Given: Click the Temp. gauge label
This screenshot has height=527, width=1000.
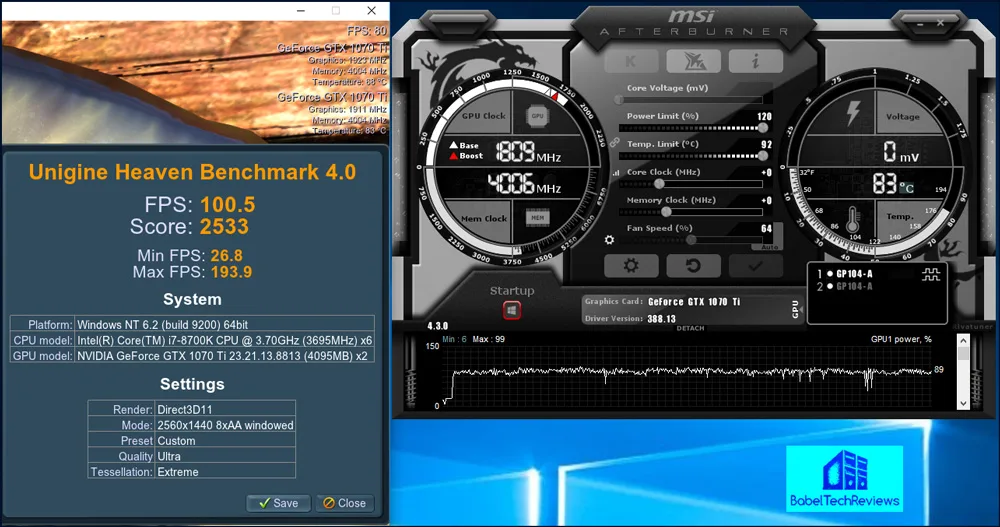Looking at the screenshot, I should tap(899, 217).
